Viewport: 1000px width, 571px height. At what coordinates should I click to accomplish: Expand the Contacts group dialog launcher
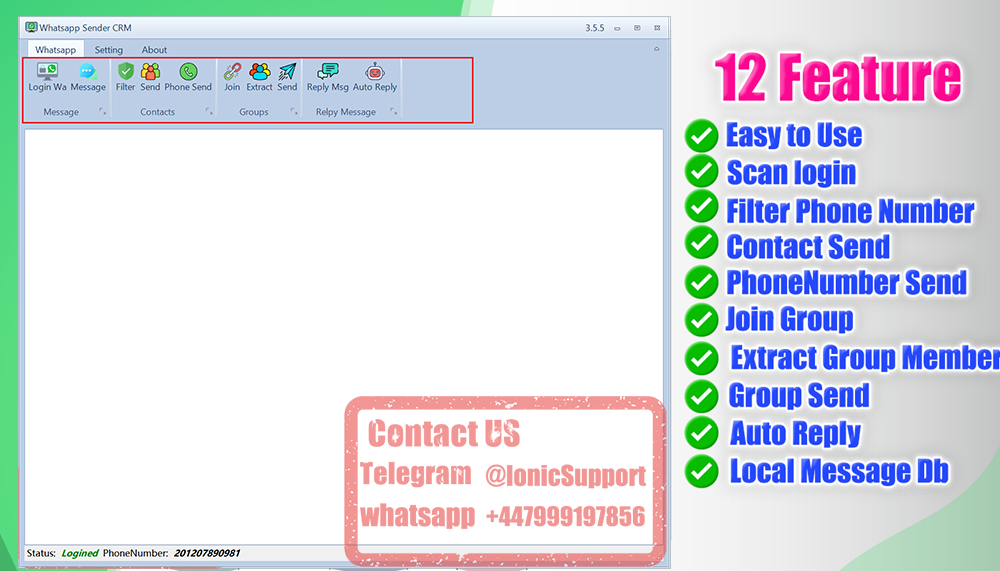point(209,112)
